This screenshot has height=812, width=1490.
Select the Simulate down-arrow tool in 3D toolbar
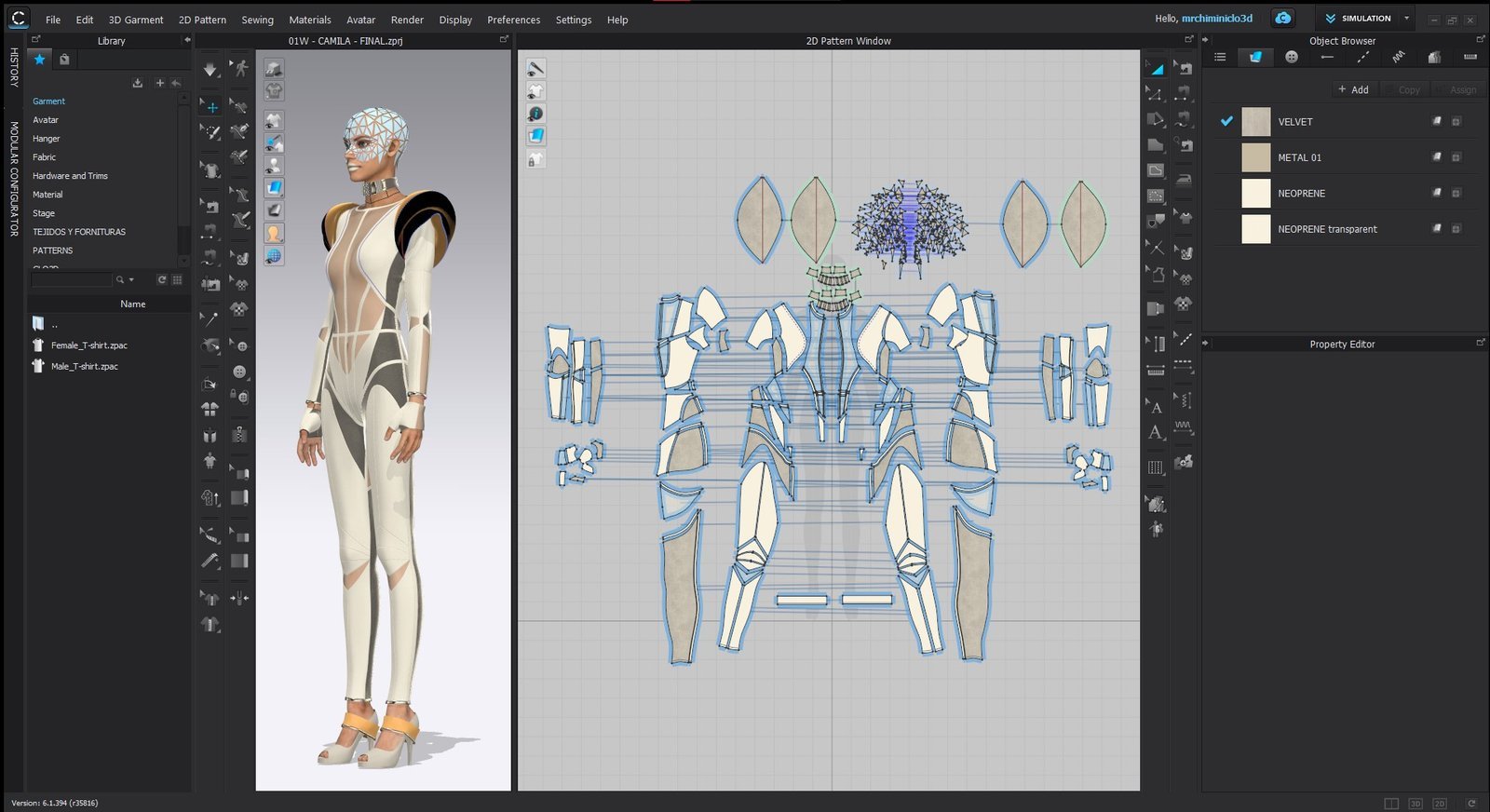(x=210, y=69)
